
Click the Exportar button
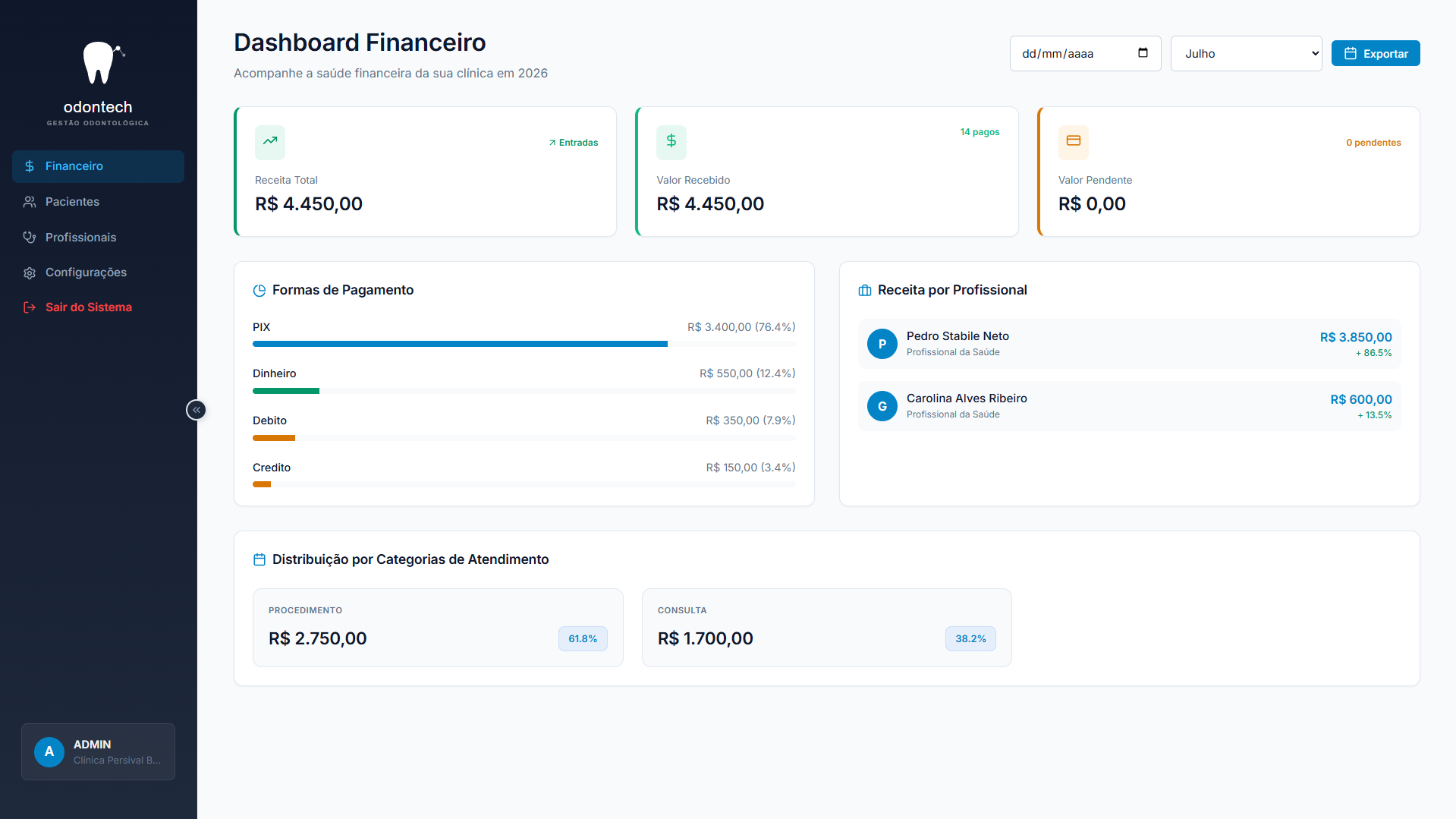tap(1376, 53)
